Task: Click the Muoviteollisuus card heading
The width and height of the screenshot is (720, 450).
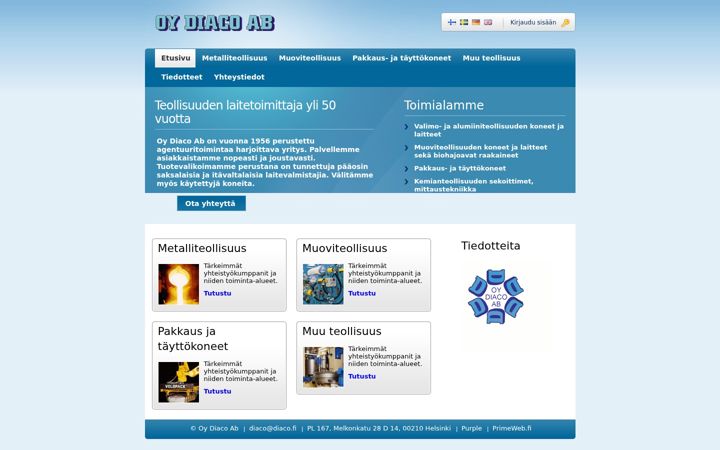Action: pos(345,248)
